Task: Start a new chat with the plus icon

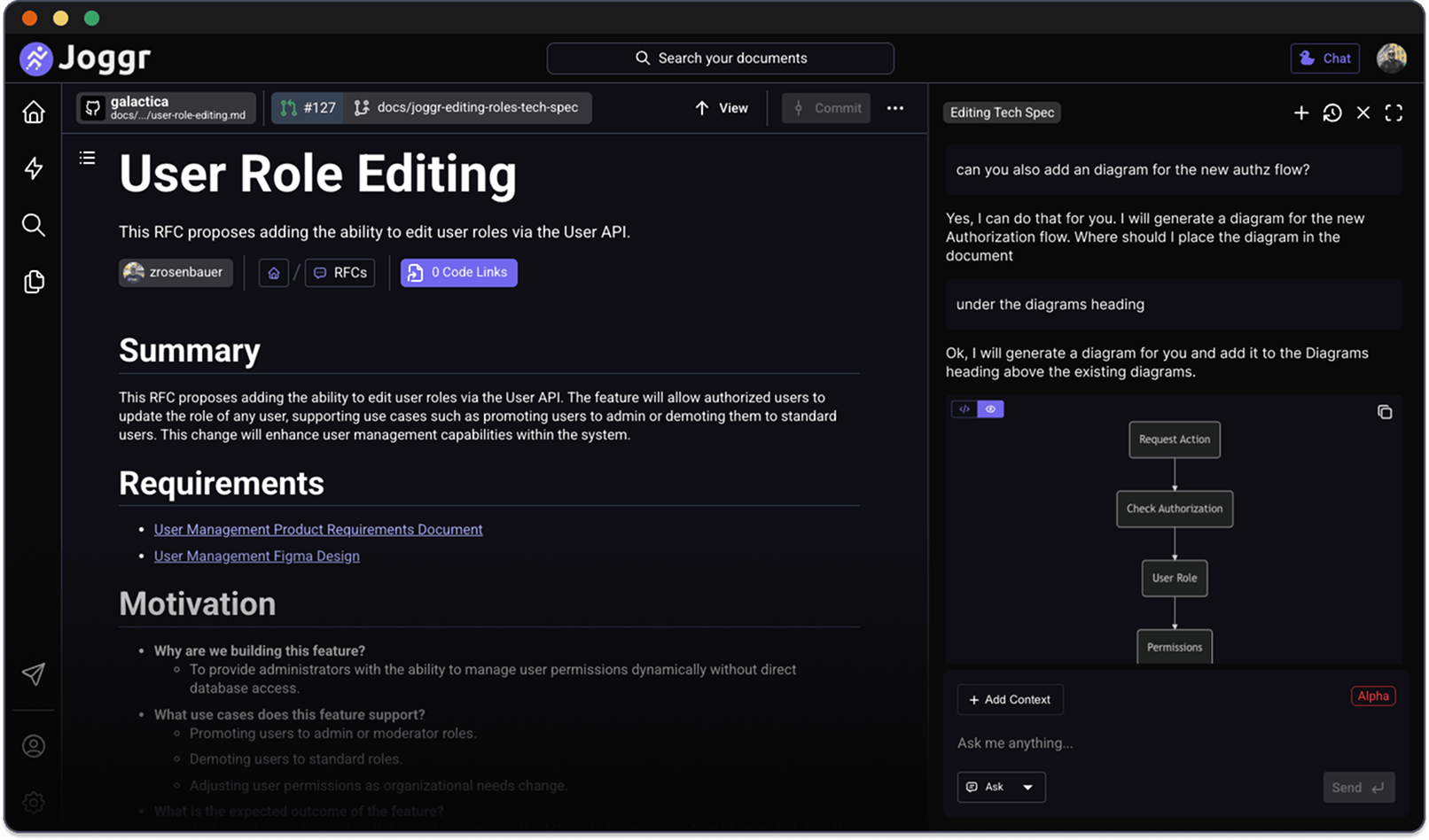Action: 1301,113
